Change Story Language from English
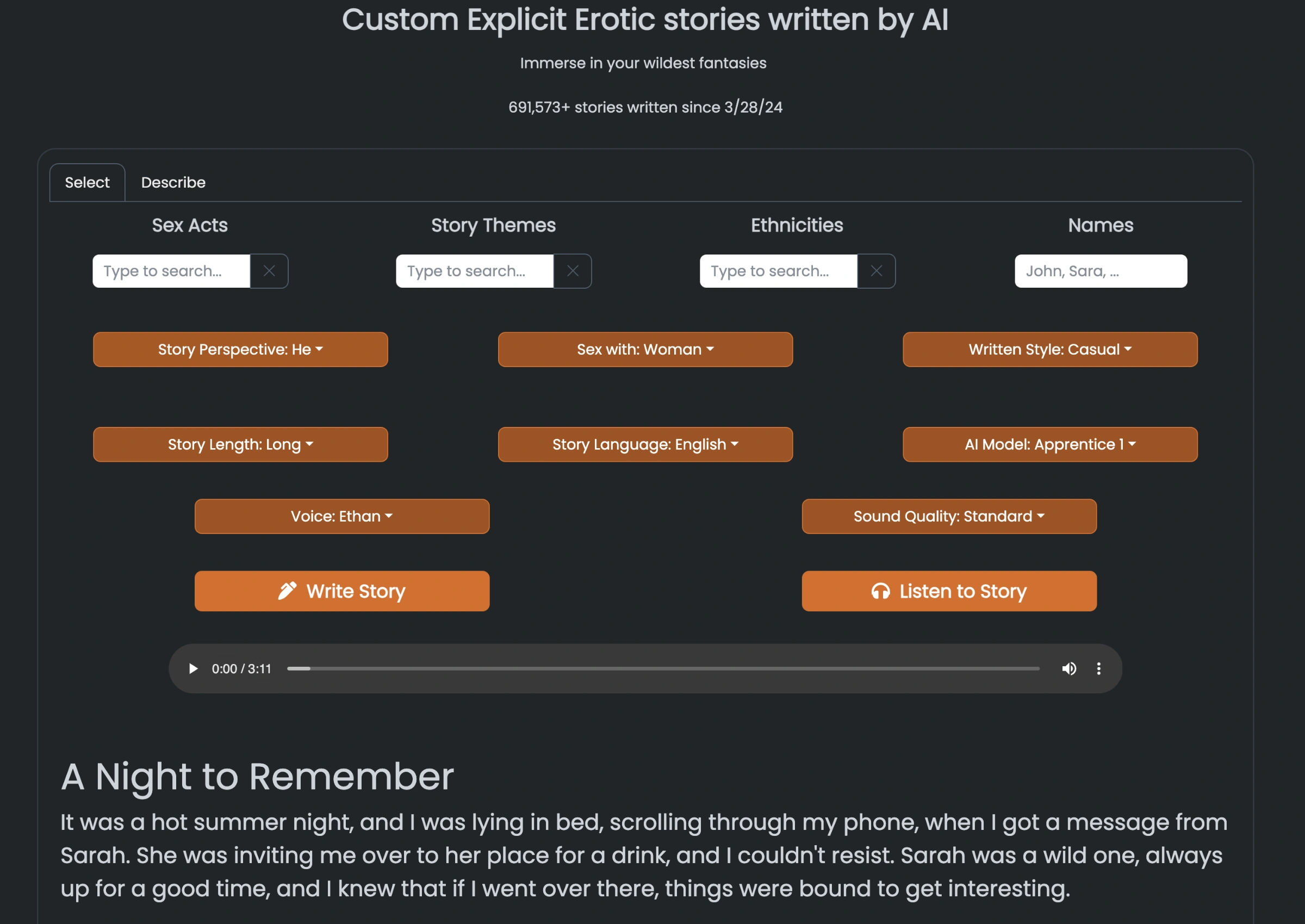The height and width of the screenshot is (924, 1305). [x=645, y=444]
